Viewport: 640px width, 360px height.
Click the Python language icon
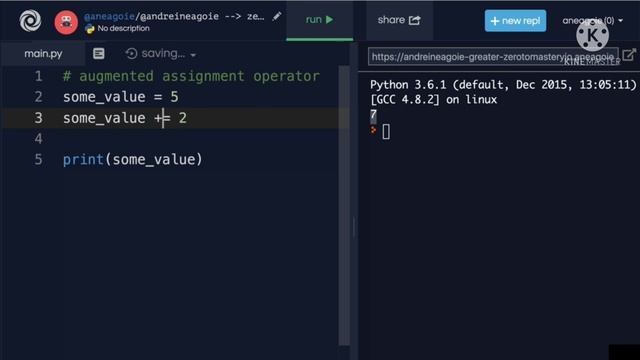pyautogui.click(x=89, y=29)
